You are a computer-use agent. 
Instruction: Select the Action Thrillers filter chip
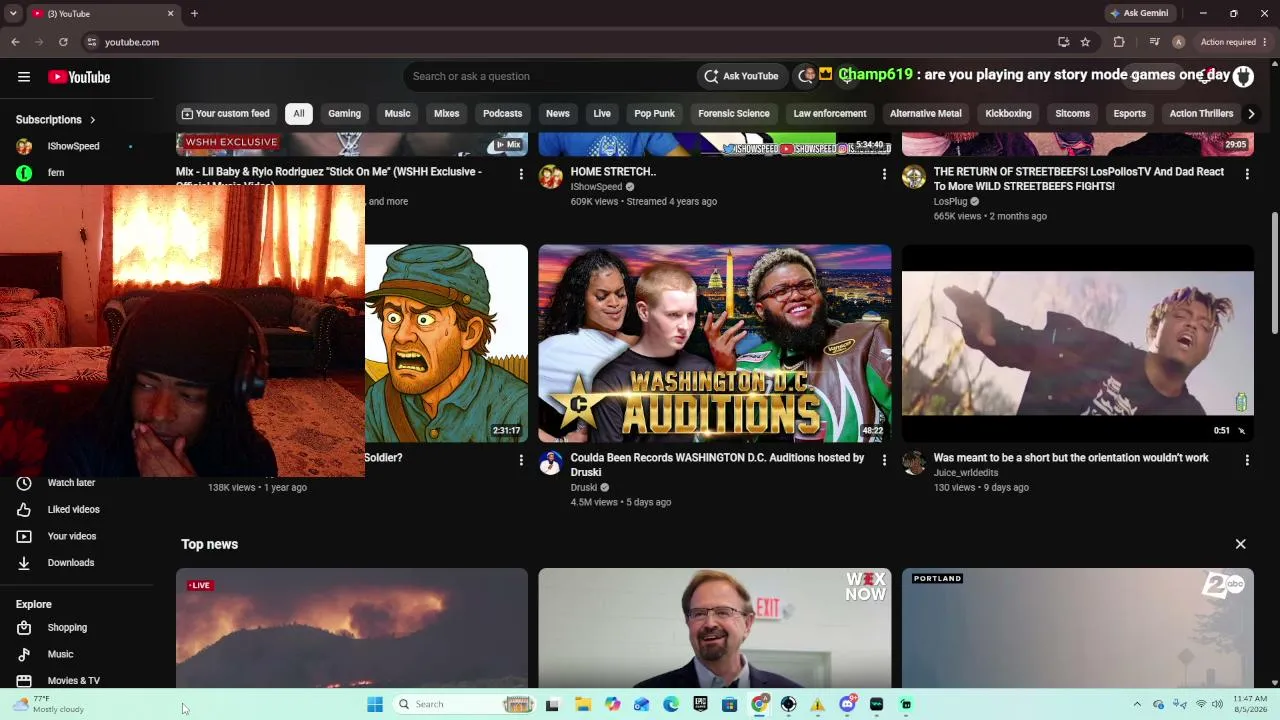pyautogui.click(x=1201, y=114)
